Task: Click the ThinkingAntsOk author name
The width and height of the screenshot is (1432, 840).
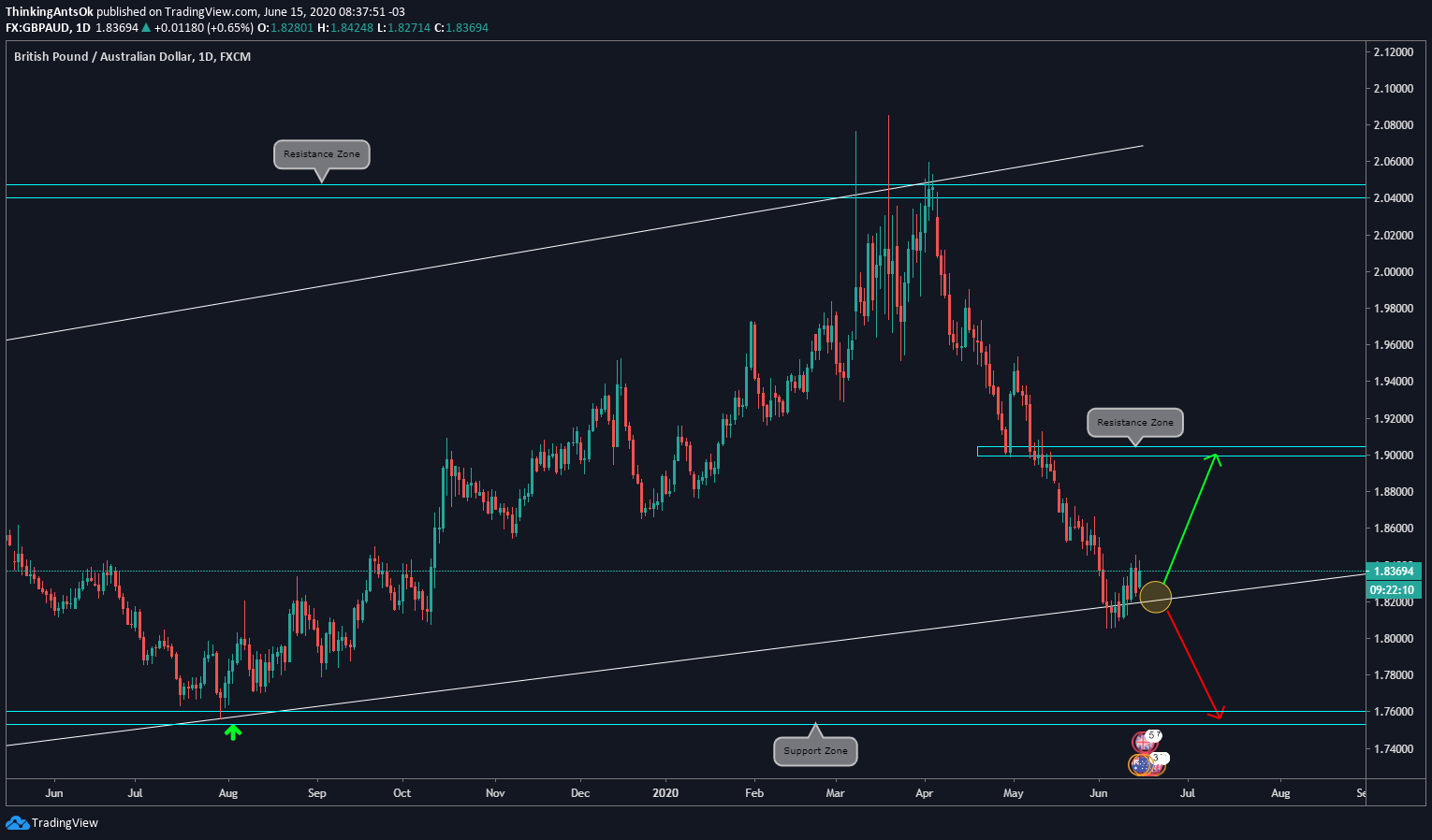Action: 50,12
